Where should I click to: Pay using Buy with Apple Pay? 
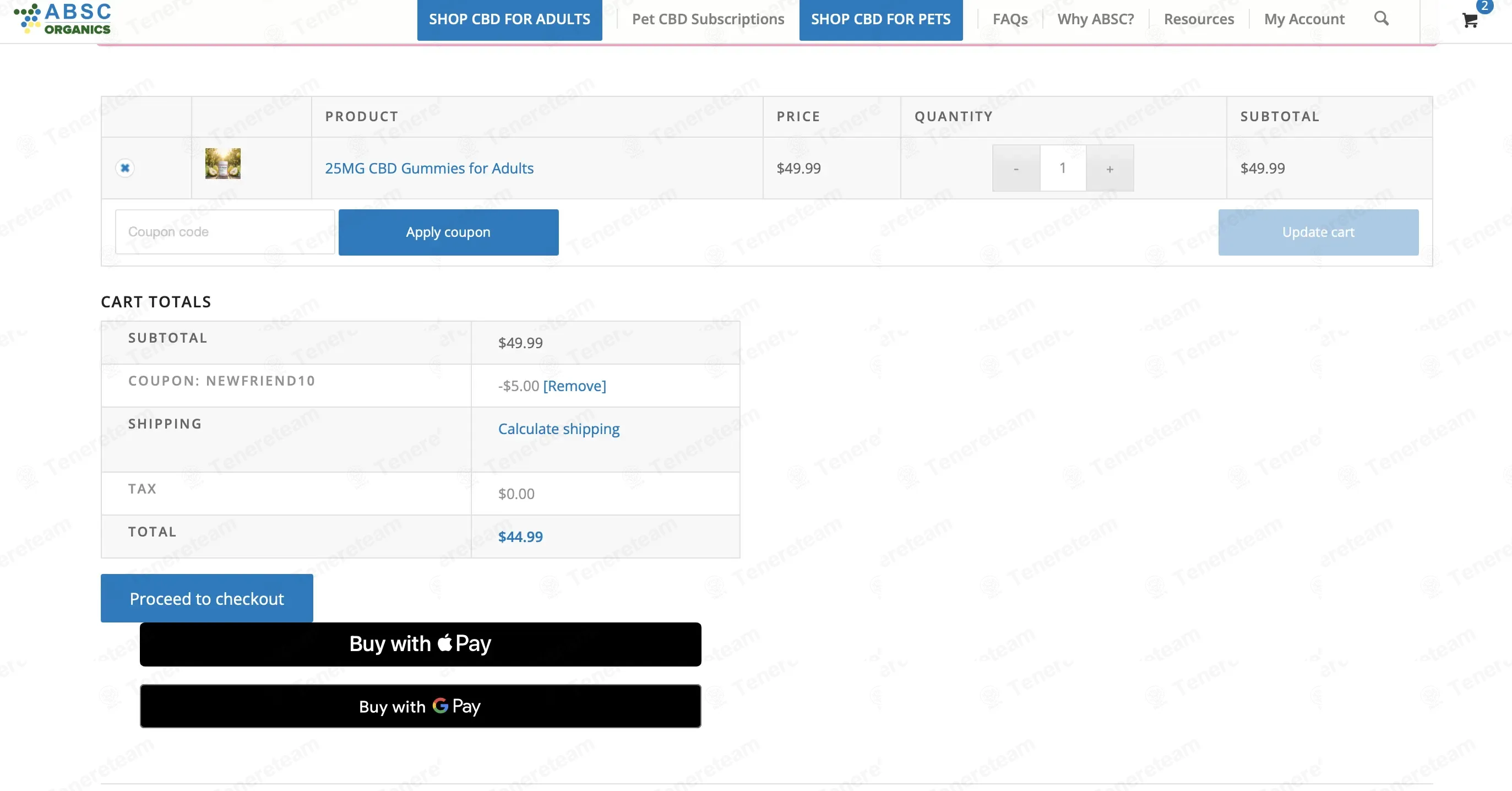420,644
